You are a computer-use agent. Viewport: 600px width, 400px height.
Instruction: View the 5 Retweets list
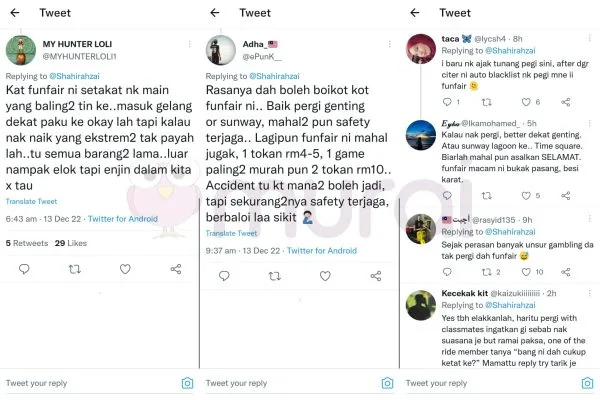(x=27, y=243)
